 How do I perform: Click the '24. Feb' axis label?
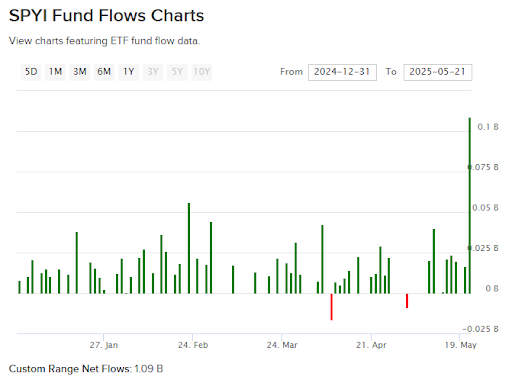(x=193, y=345)
